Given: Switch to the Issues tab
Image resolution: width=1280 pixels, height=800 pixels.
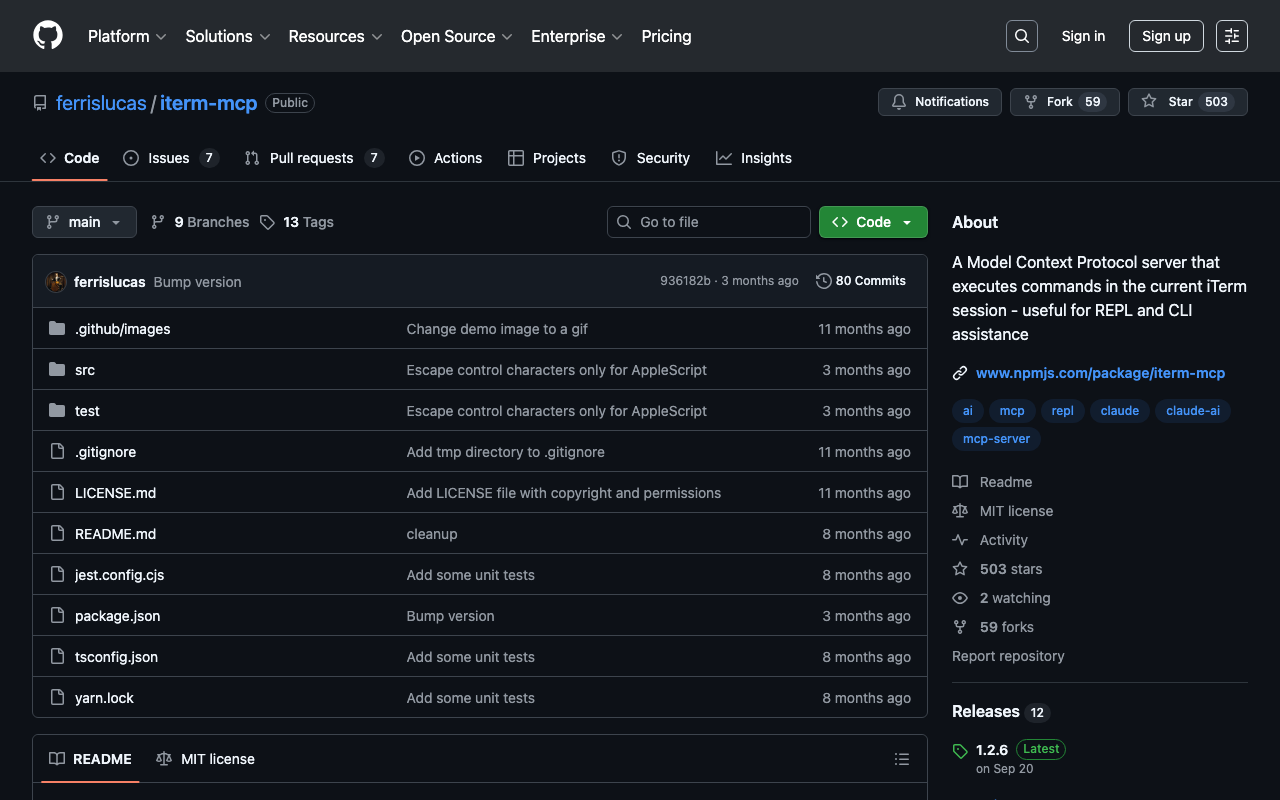Looking at the screenshot, I should tap(169, 158).
